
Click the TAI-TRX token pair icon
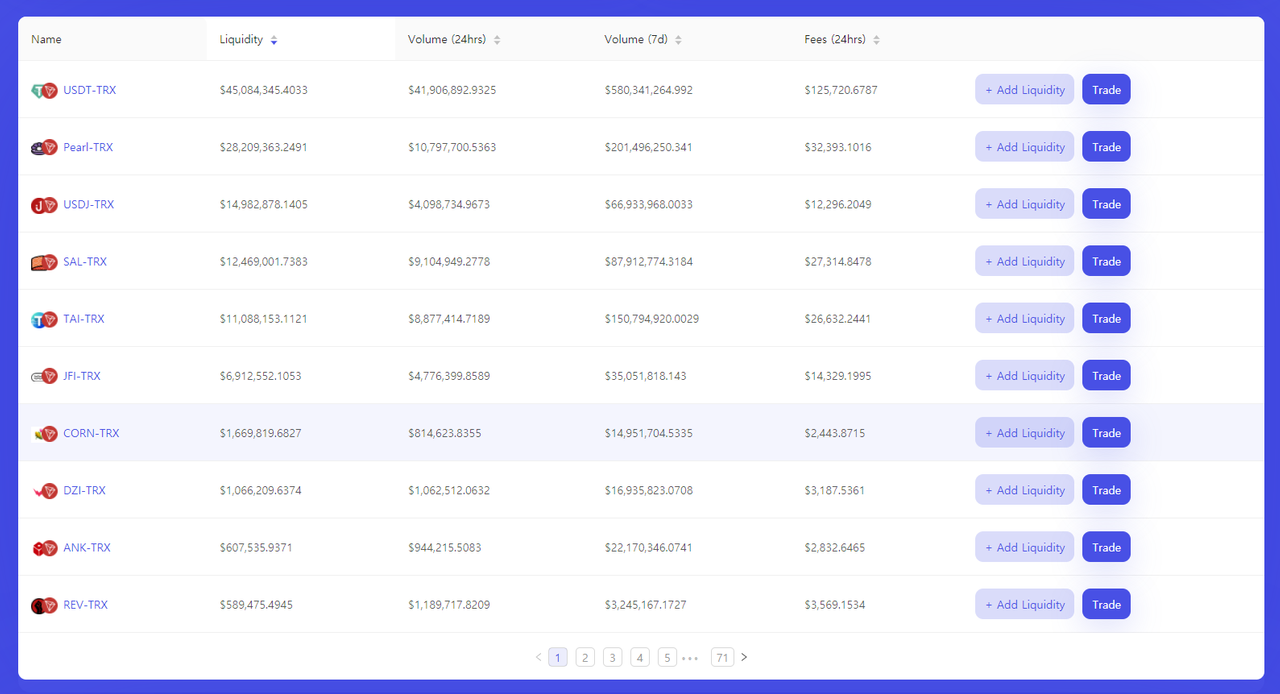coord(44,318)
